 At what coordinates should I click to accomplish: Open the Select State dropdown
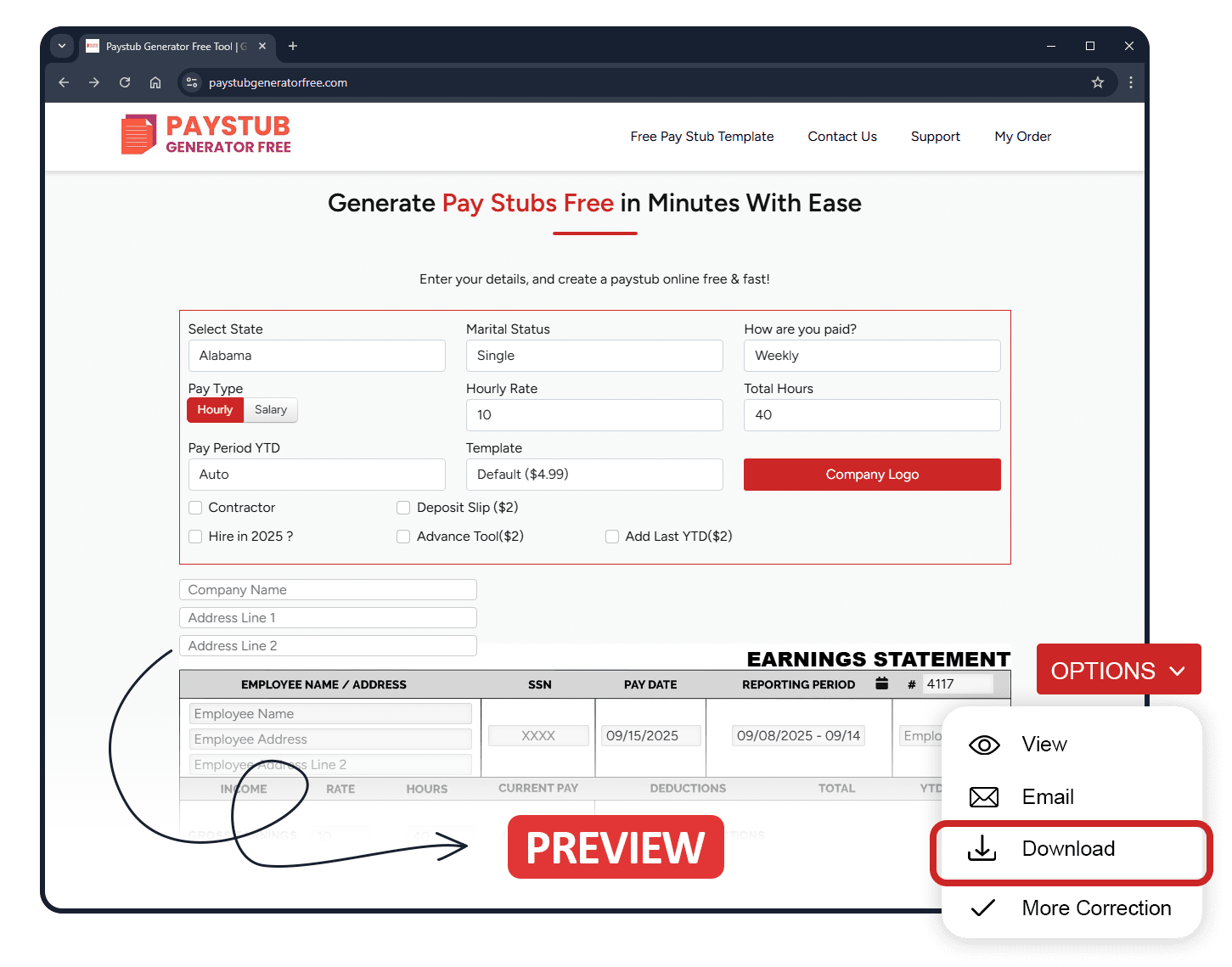316,356
